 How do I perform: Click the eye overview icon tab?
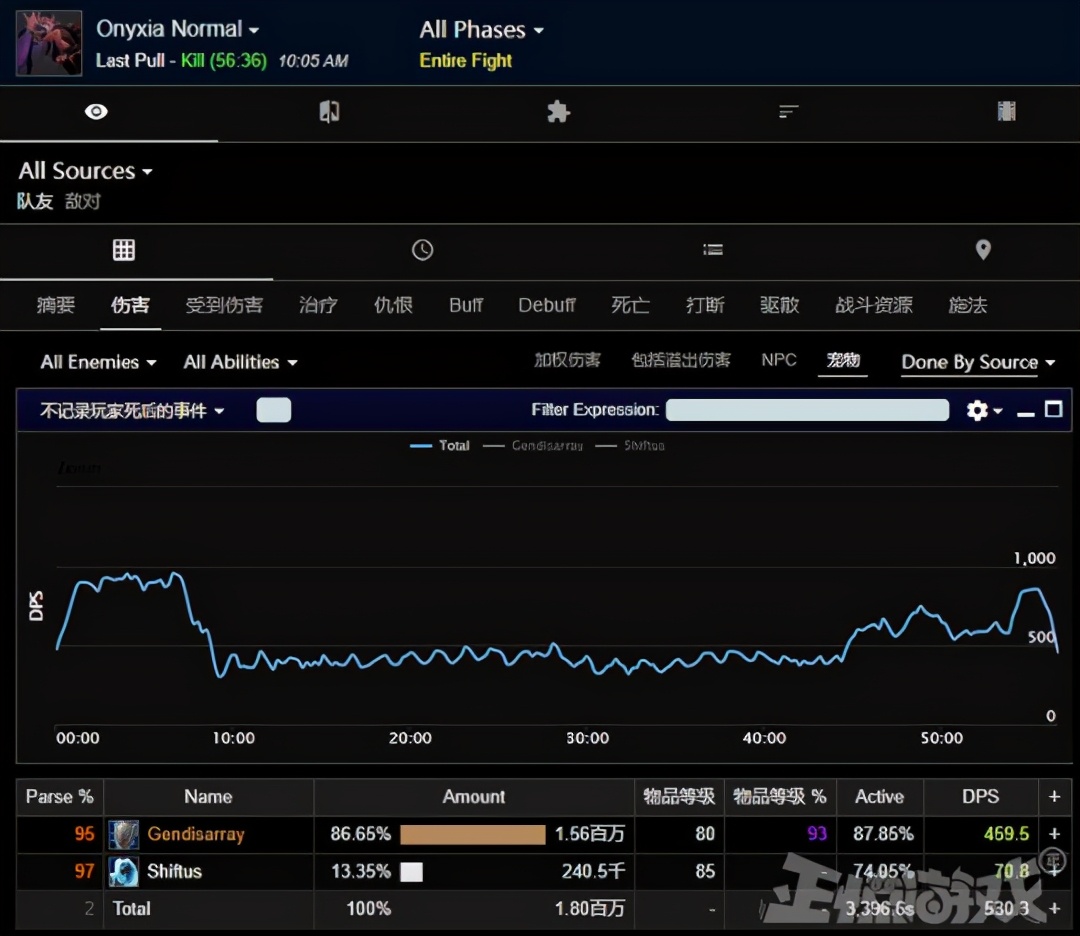(96, 112)
